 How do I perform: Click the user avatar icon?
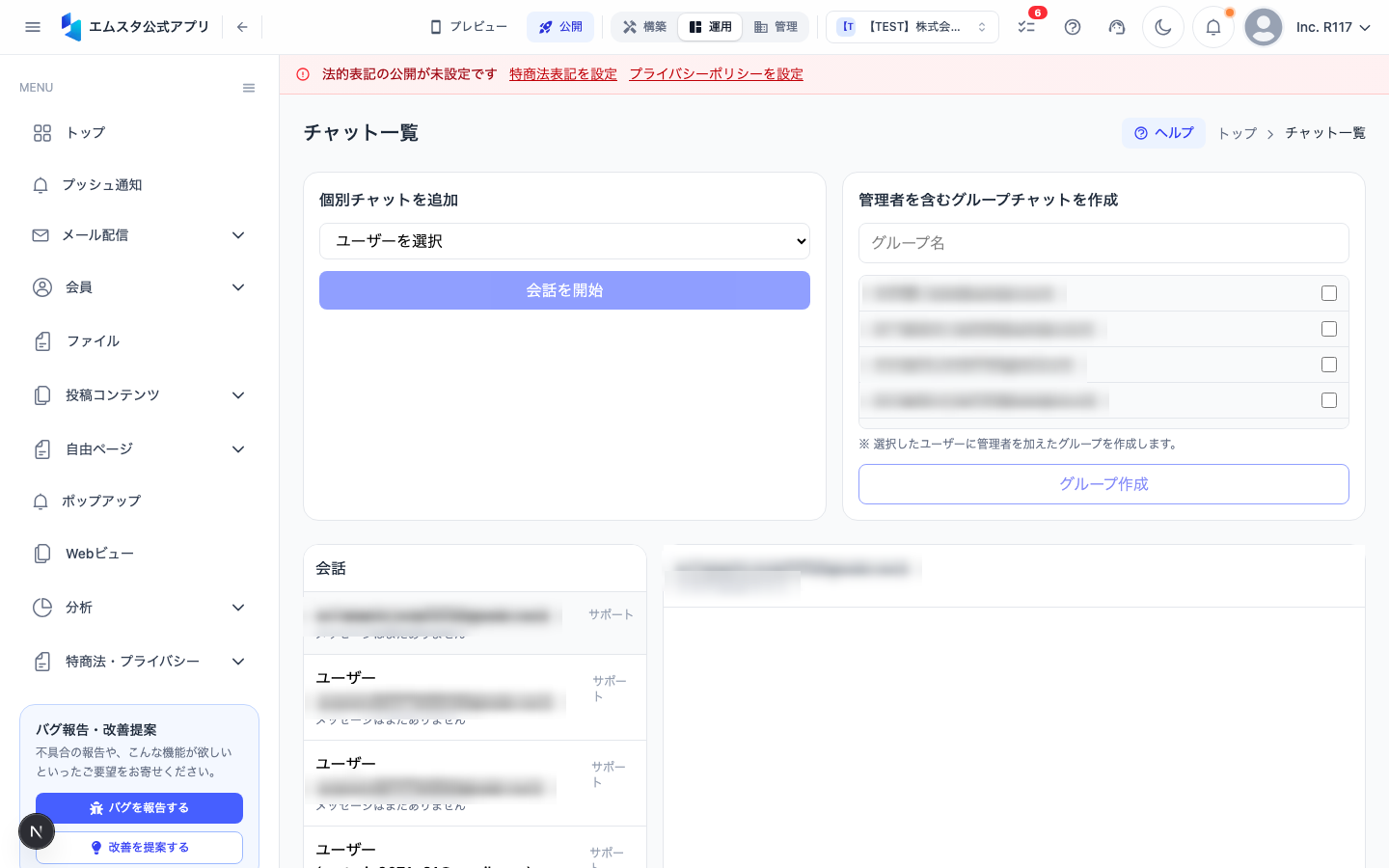[1264, 27]
